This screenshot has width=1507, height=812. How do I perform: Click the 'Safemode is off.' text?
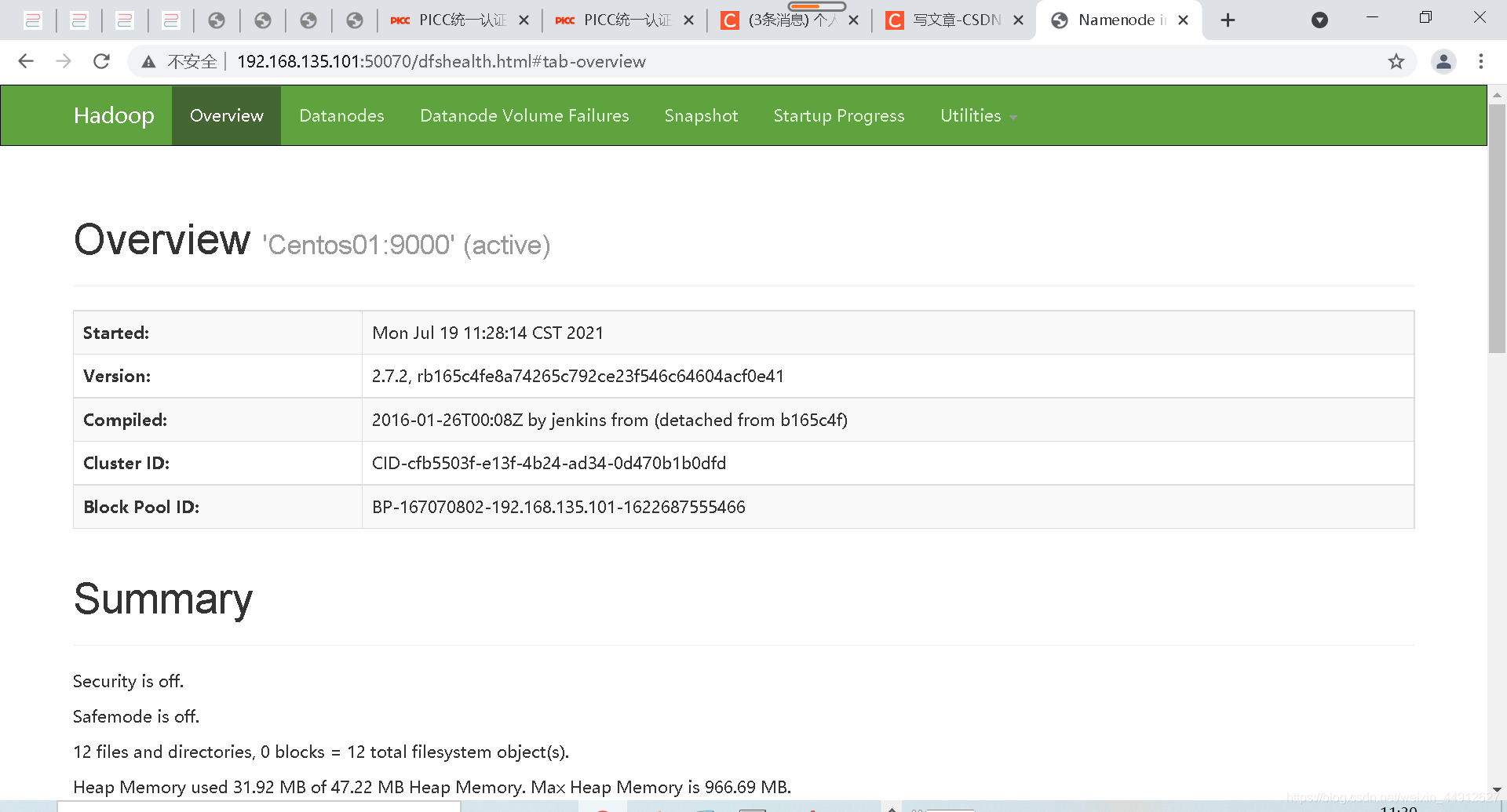136,716
